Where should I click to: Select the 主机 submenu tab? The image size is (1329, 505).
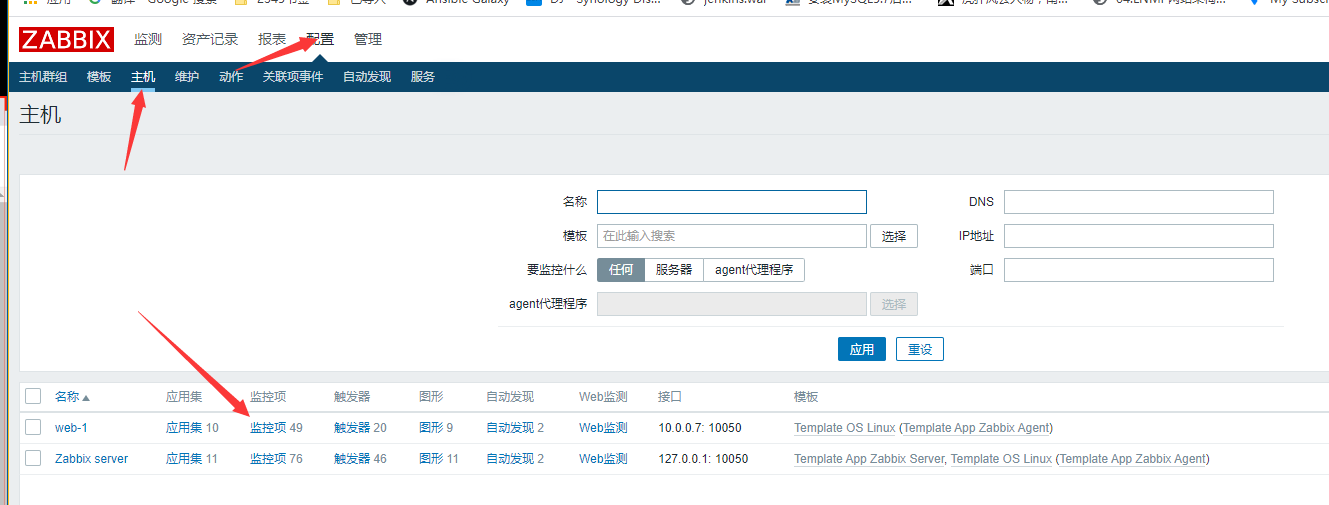point(143,77)
